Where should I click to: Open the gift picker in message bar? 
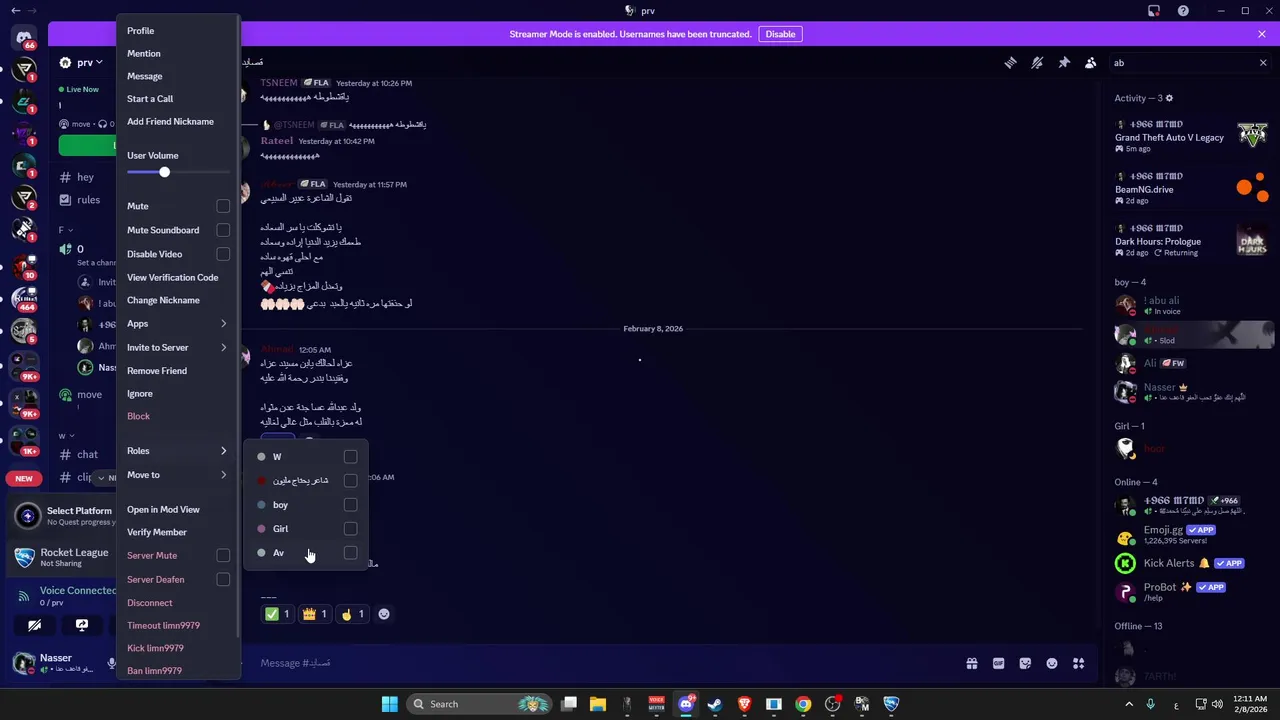pyautogui.click(x=971, y=663)
